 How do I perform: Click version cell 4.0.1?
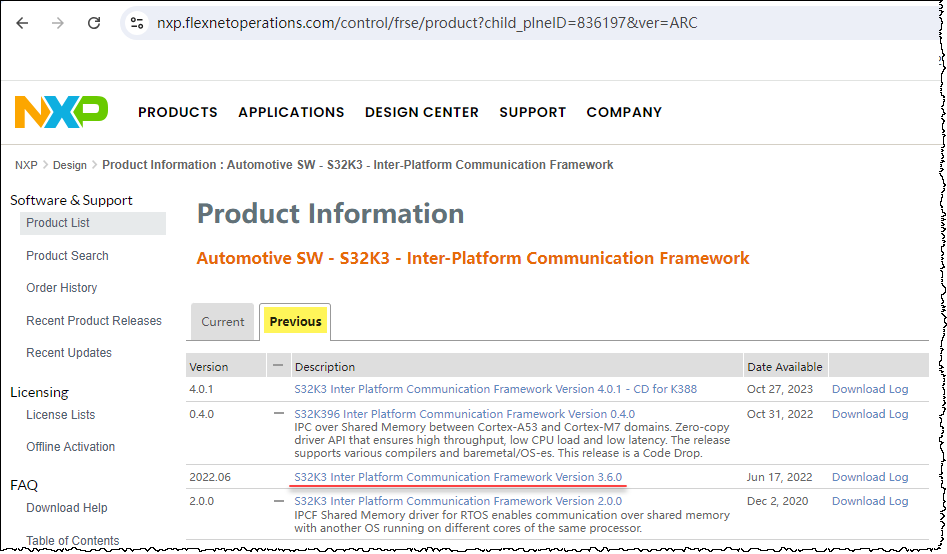click(x=201, y=389)
